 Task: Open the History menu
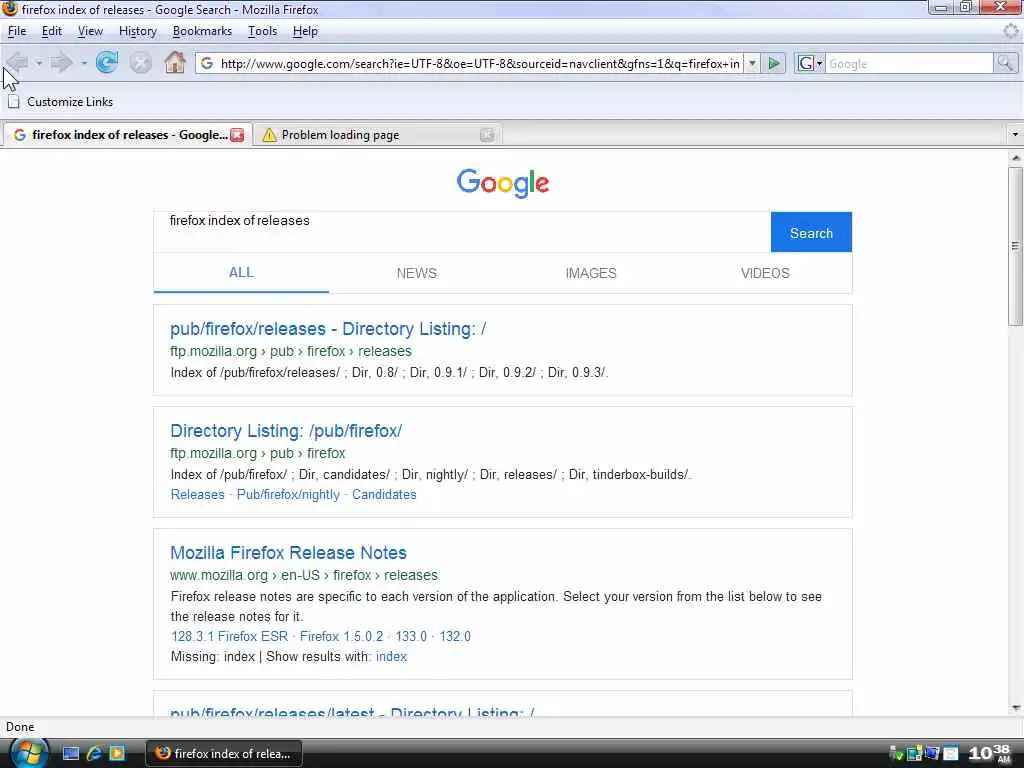(x=138, y=31)
